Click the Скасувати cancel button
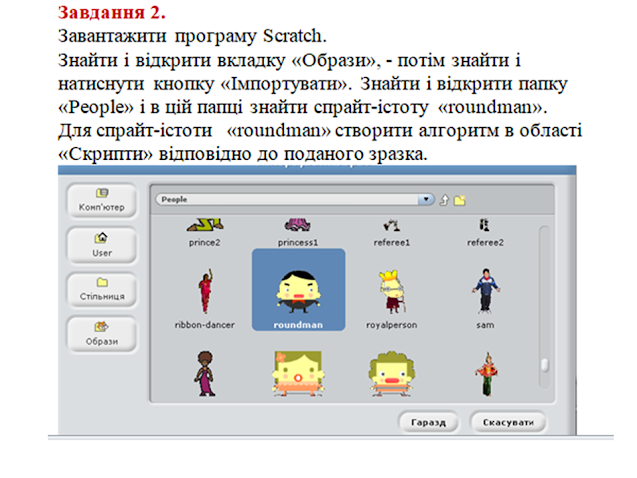 click(x=508, y=422)
